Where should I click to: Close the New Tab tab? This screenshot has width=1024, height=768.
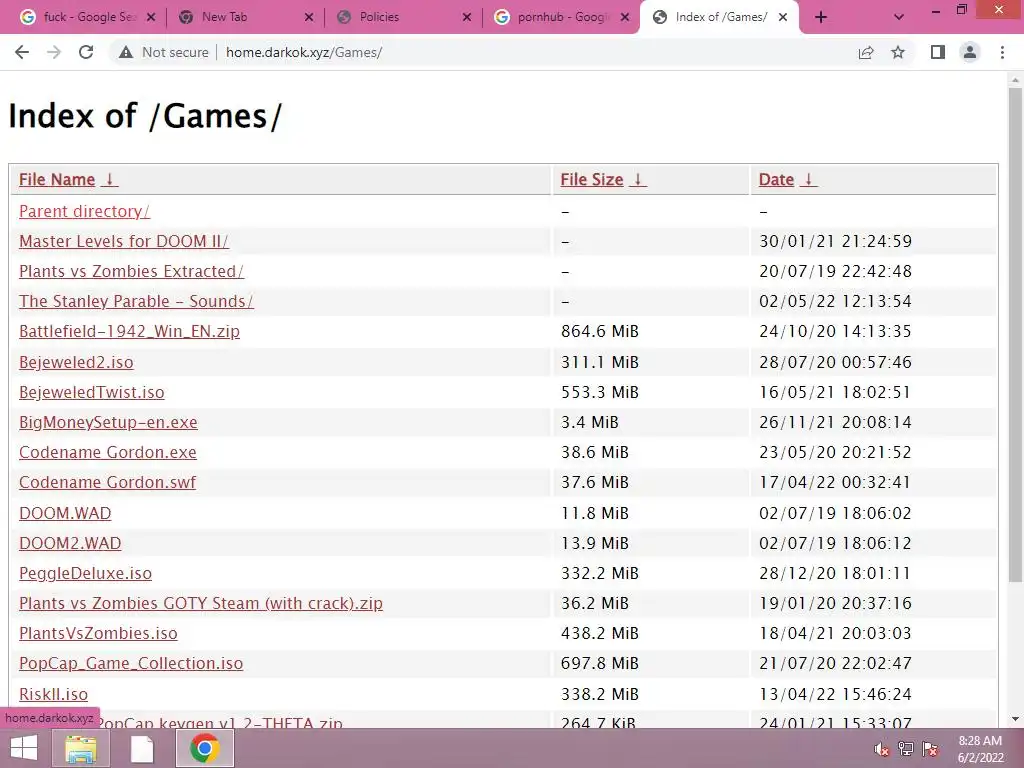pos(309,18)
